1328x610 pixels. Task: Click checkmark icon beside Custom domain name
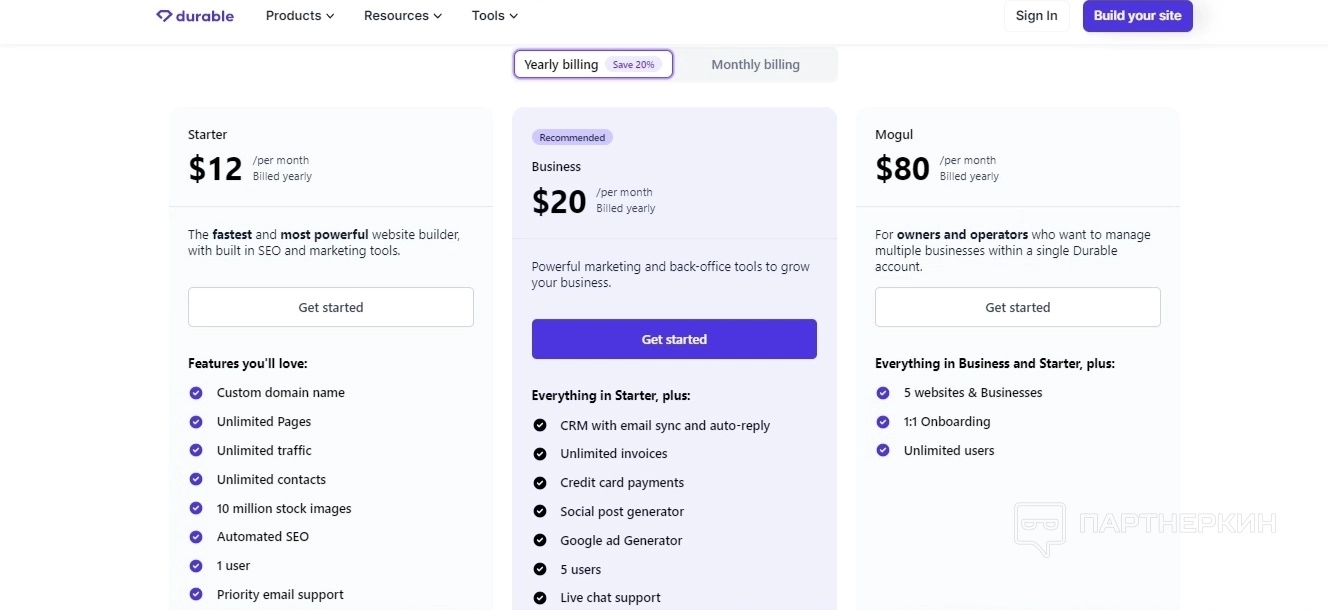pyautogui.click(x=196, y=393)
